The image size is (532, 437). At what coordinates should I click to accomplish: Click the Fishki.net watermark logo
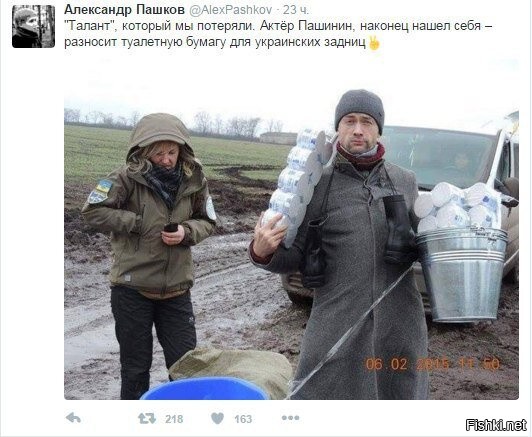point(496,425)
